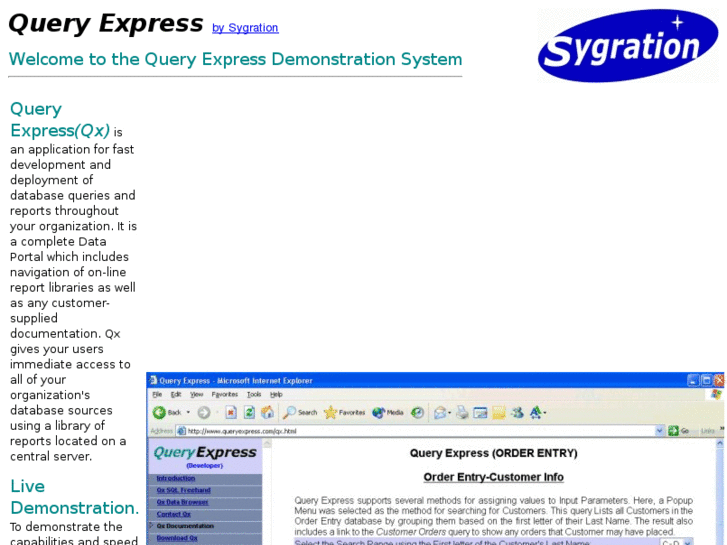727x545 pixels.
Task: Open the Help menu in IE screenshot
Action: coord(276,394)
